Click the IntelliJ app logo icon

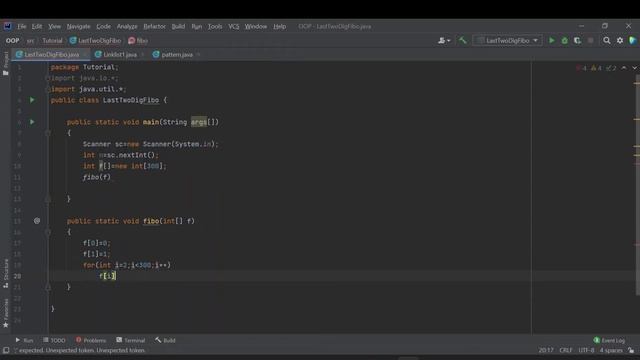point(7,27)
